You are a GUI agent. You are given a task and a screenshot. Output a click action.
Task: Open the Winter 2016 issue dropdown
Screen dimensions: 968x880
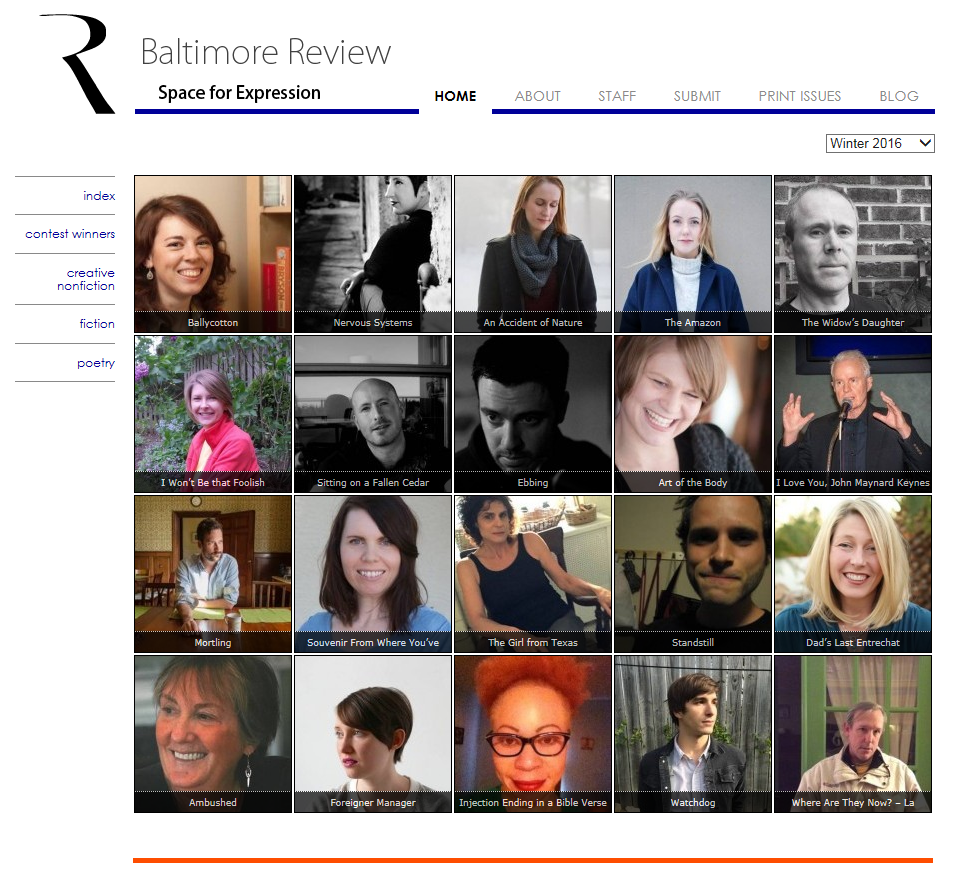[880, 143]
